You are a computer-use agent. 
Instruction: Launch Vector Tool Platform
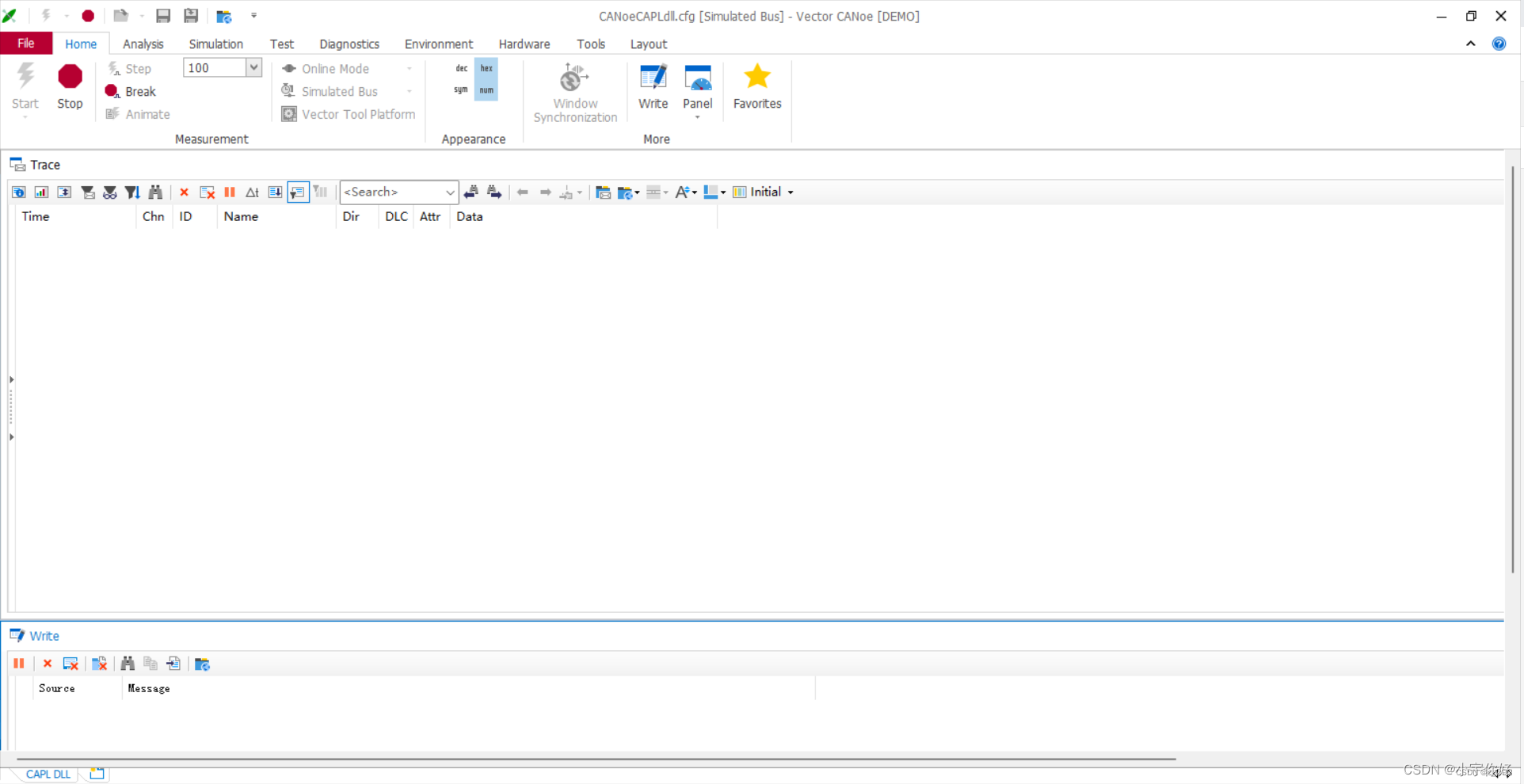(349, 114)
